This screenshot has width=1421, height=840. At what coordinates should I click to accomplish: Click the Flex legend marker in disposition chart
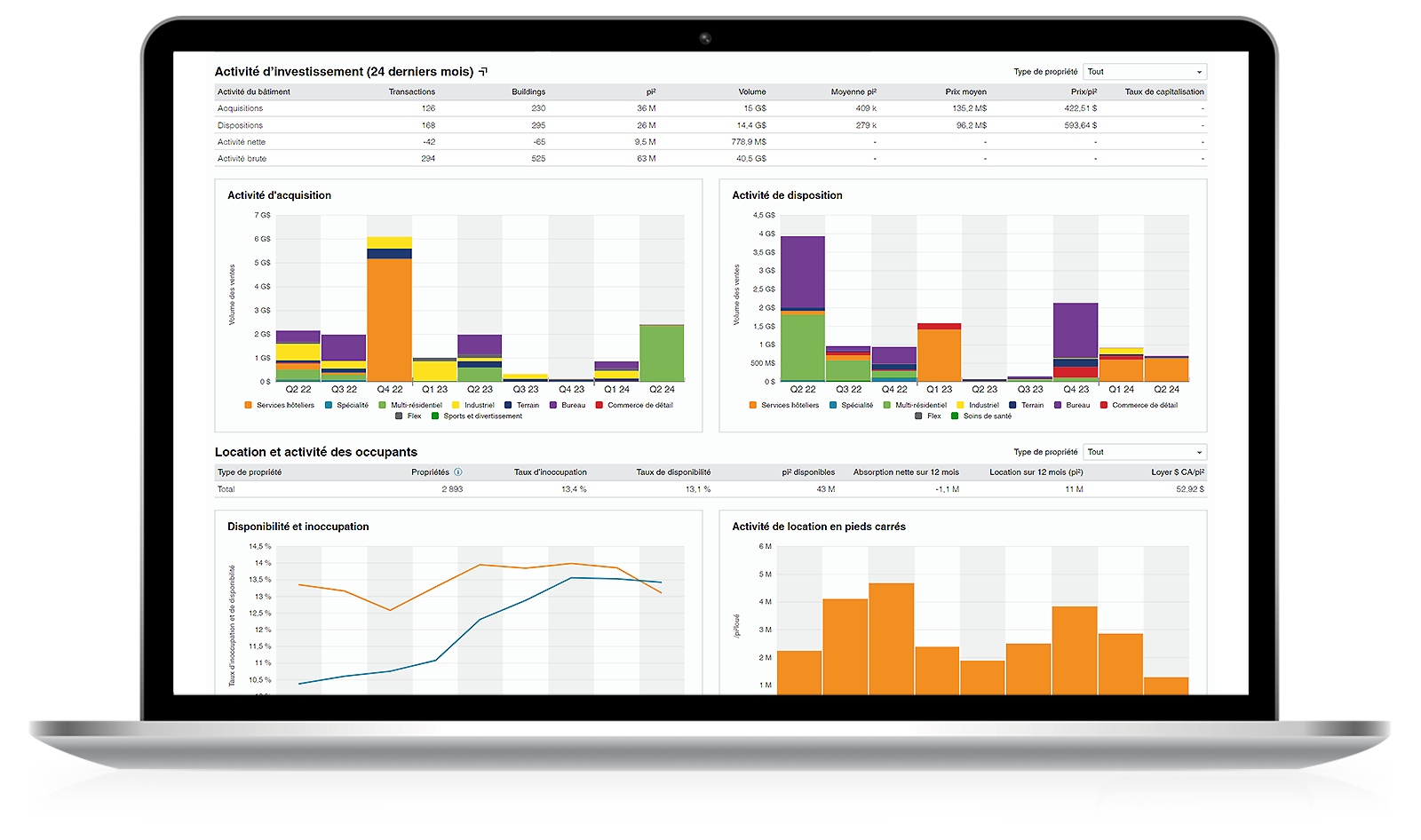(x=918, y=416)
